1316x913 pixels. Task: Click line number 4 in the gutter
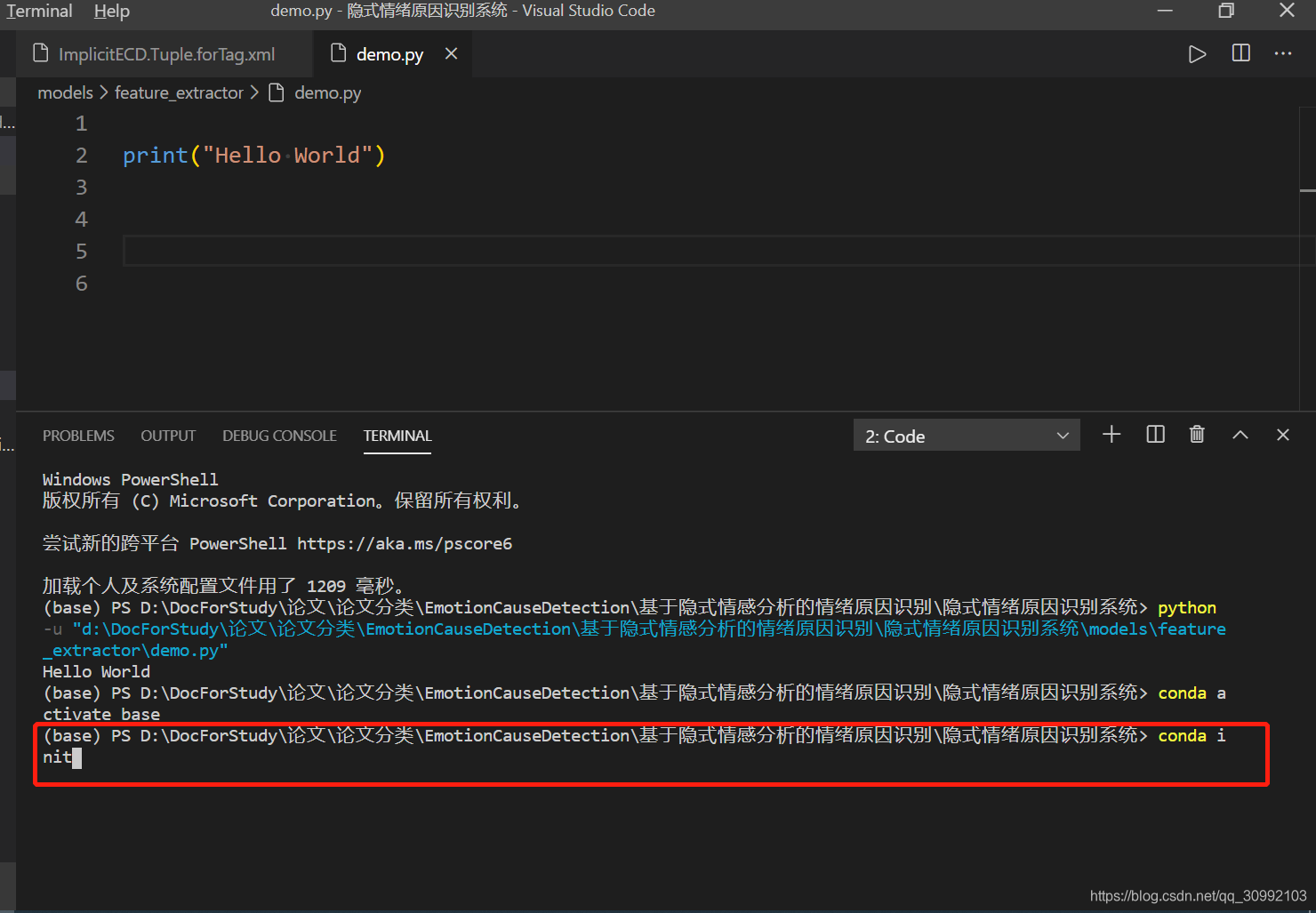81,220
